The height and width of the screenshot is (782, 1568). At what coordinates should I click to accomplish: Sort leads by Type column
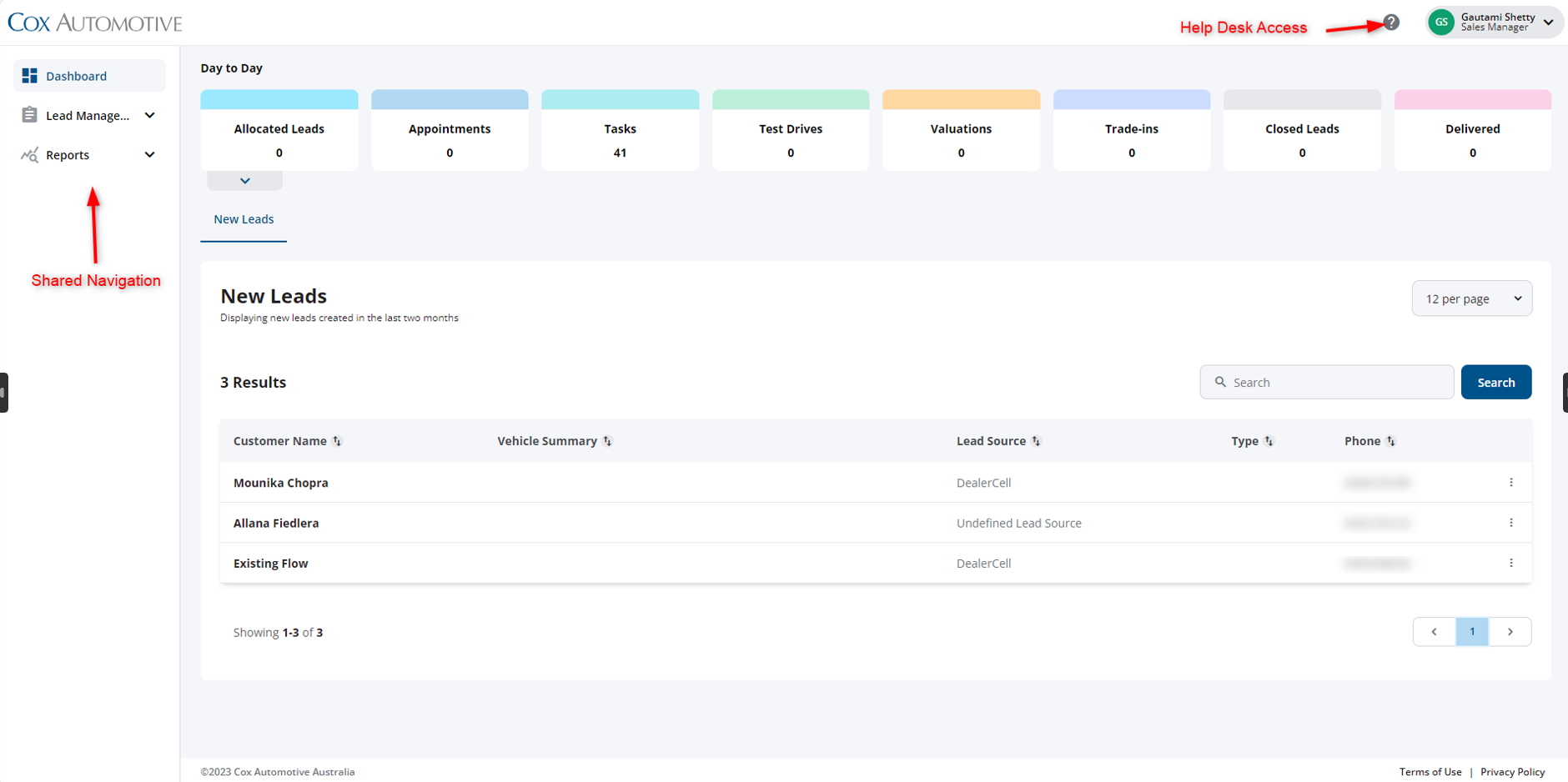click(x=1269, y=441)
